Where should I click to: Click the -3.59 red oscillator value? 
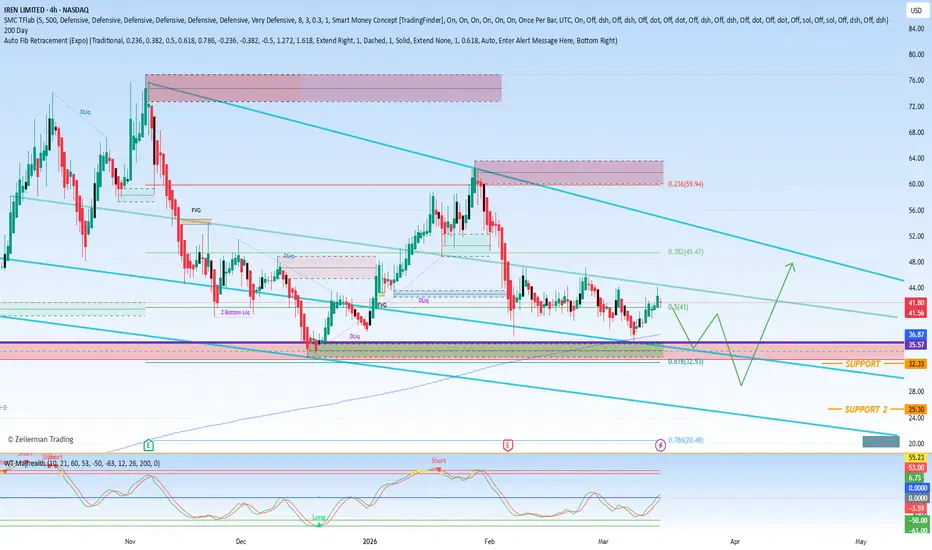tap(916, 508)
